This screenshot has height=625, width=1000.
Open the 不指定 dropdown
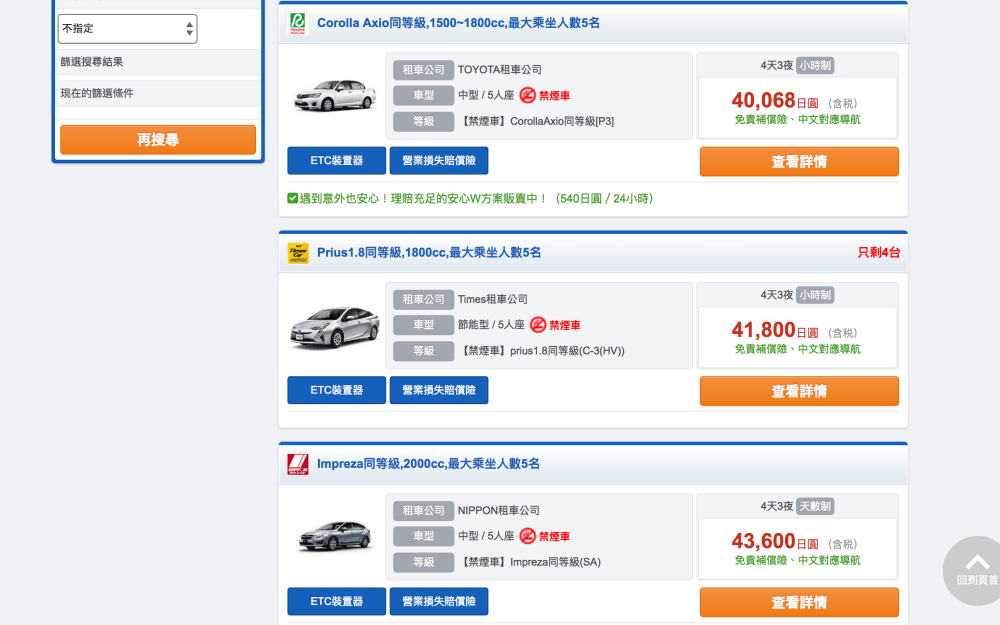127,29
